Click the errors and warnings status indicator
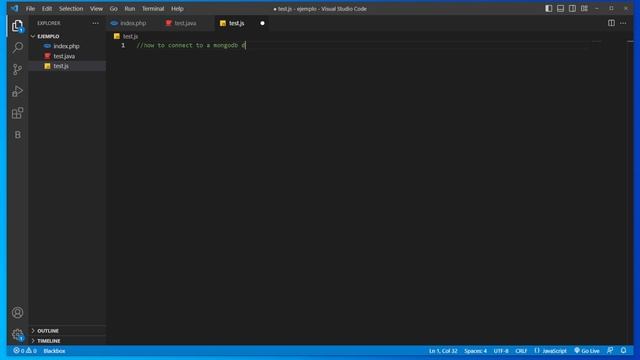The width and height of the screenshot is (640, 360). pyautogui.click(x=25, y=351)
